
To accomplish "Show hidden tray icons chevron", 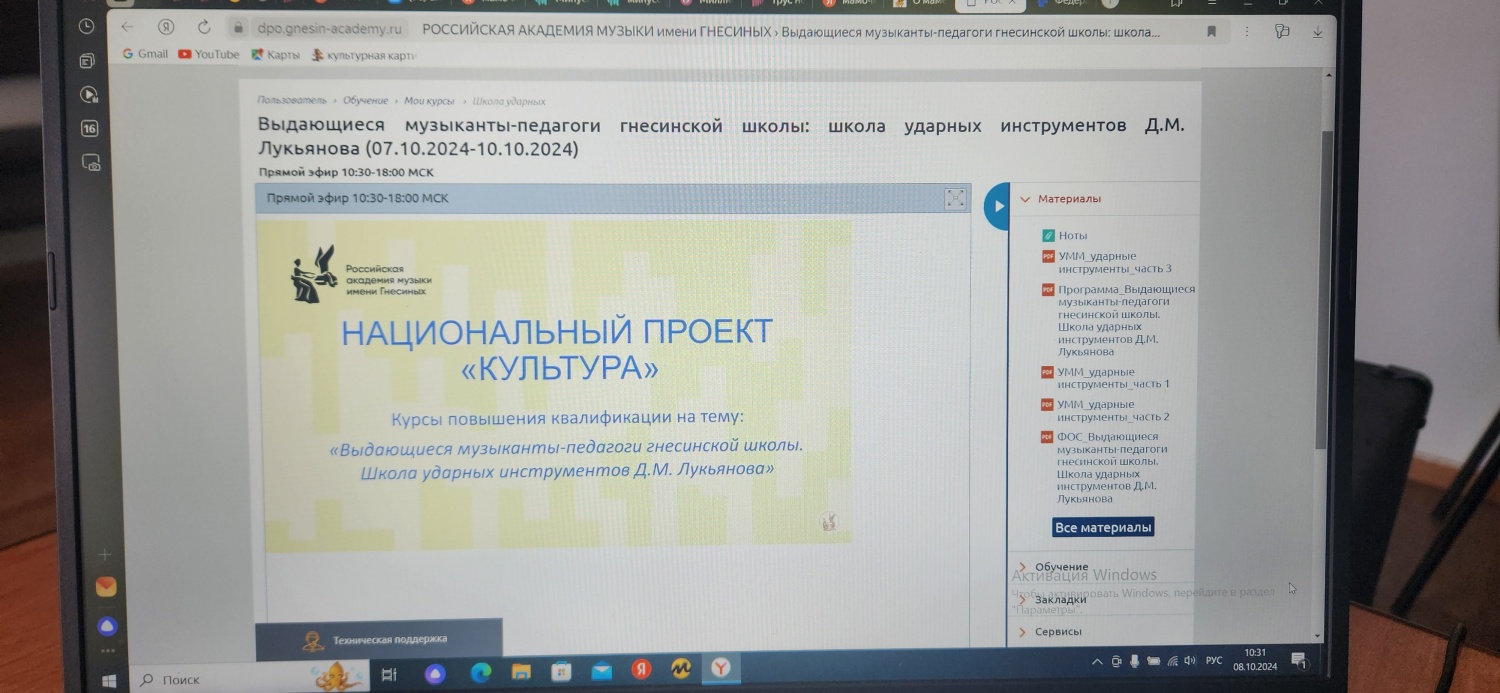I will (1097, 661).
